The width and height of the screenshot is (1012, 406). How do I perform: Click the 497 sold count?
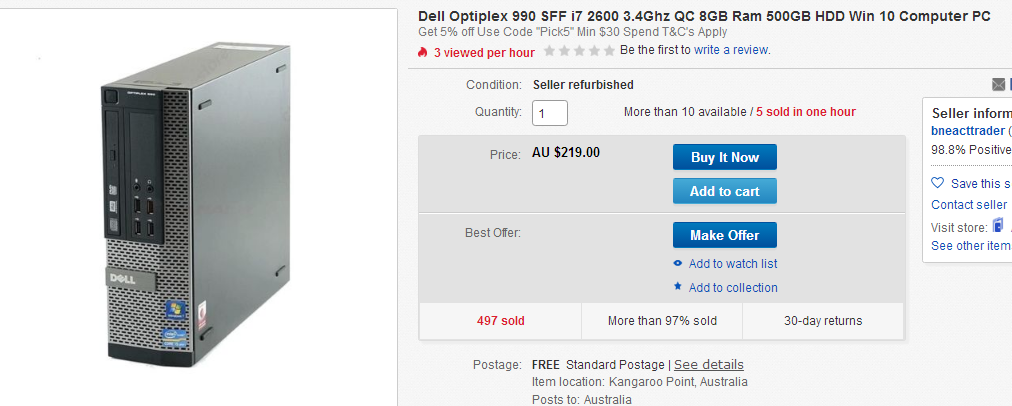501,321
